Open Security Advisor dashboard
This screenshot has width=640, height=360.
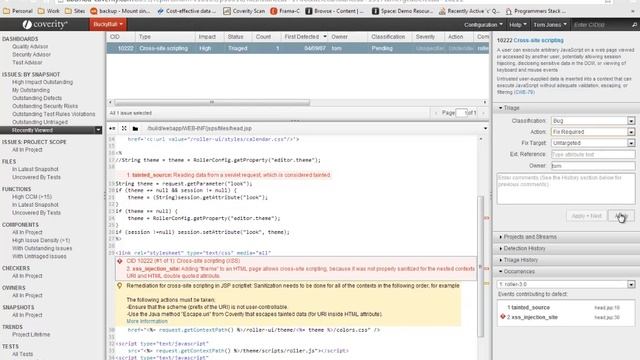31,54
